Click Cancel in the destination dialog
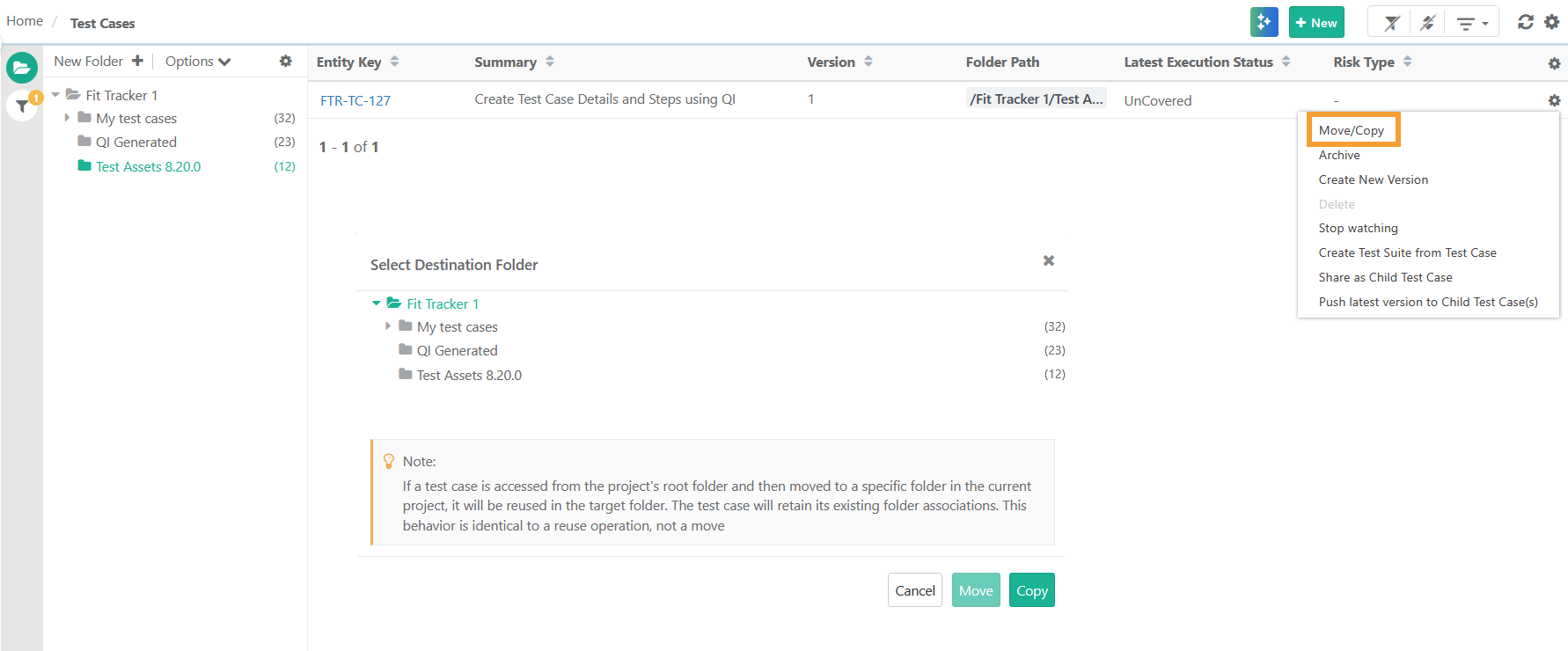1568x651 pixels. click(x=914, y=590)
